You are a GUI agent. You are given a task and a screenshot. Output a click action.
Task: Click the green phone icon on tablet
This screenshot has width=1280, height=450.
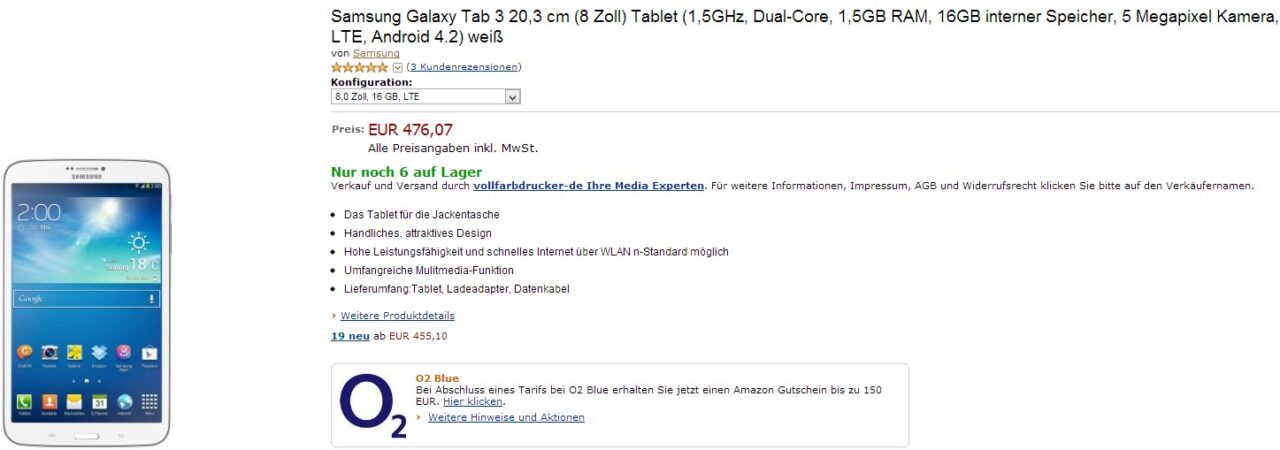24,402
